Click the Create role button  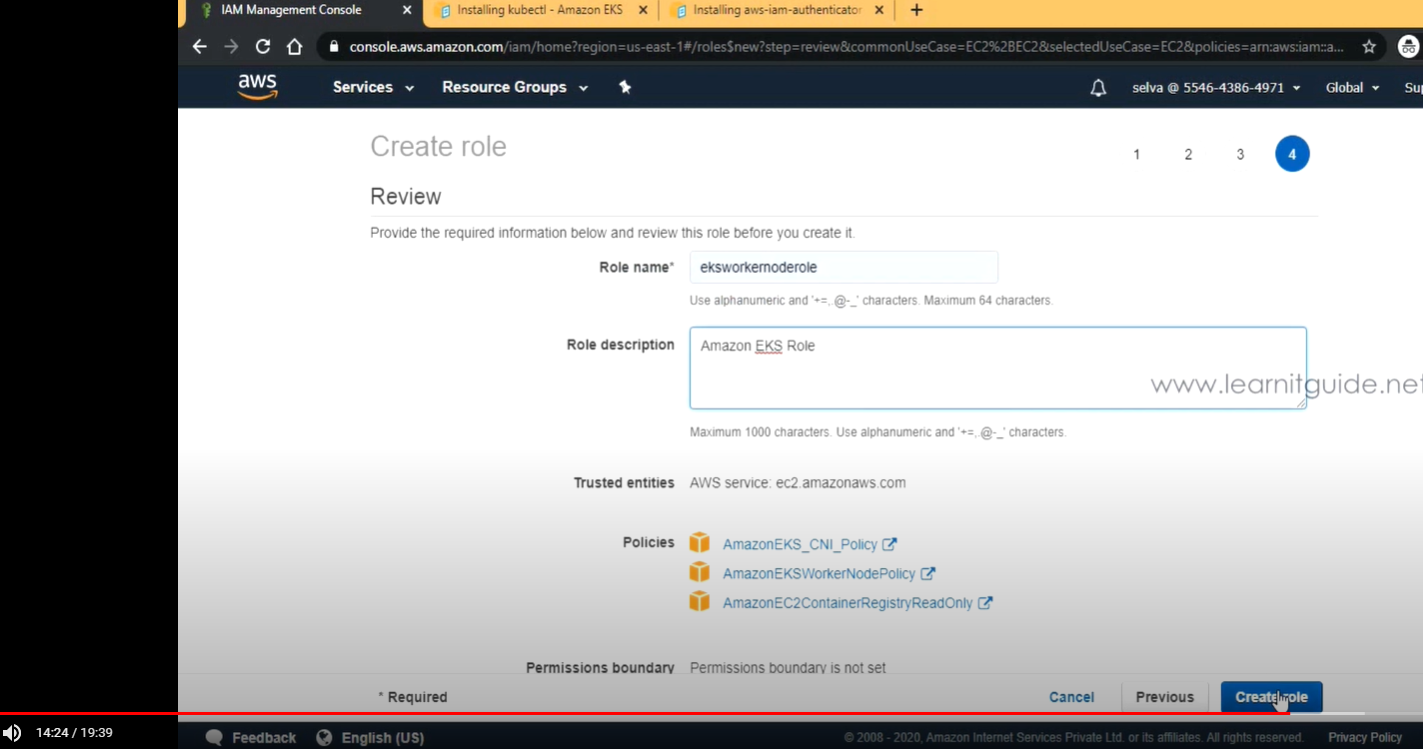(1271, 697)
